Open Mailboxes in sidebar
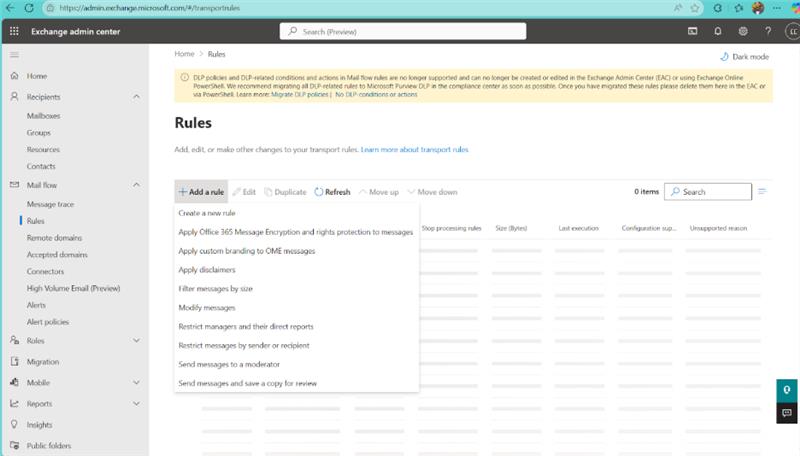Screen dimensions: 800x456 pyautogui.click(x=43, y=116)
